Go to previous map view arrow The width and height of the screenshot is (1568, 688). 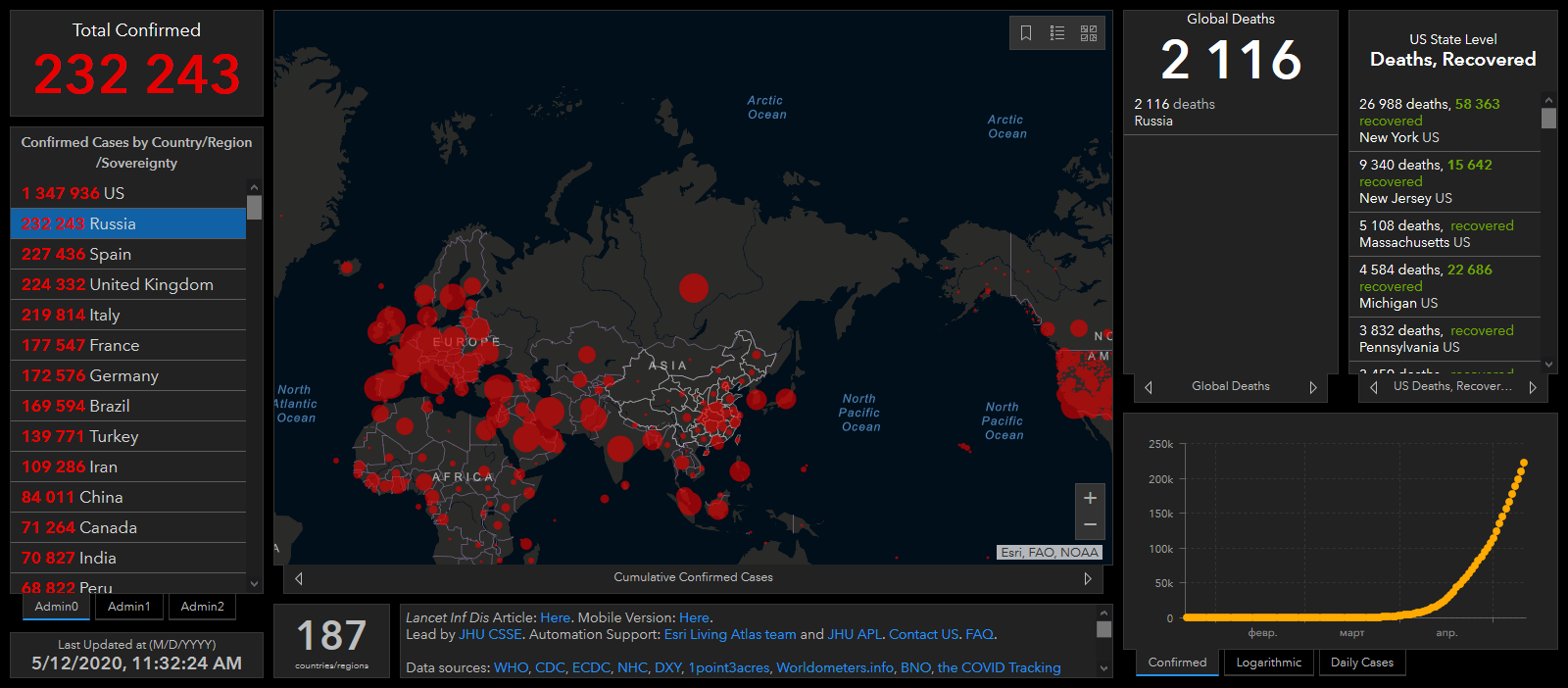(x=299, y=578)
